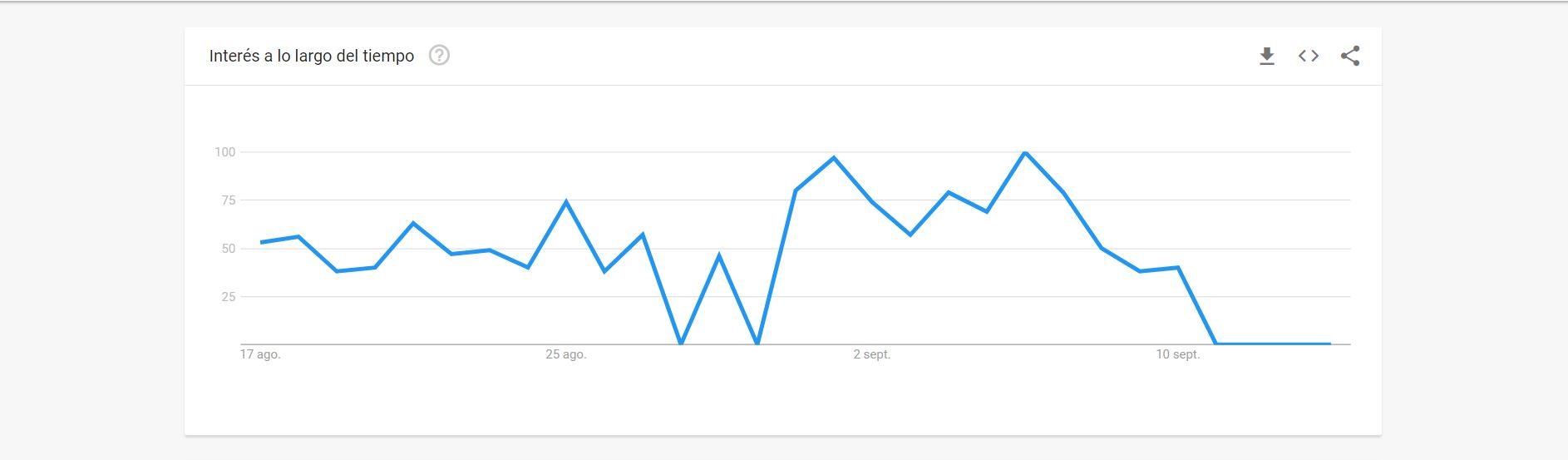Click the 25 y-axis label
This screenshot has width=1568, height=460.
tap(229, 297)
